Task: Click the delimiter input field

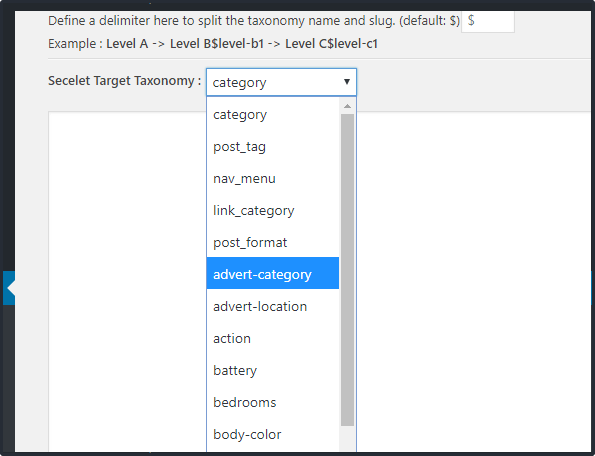Action: point(488,21)
